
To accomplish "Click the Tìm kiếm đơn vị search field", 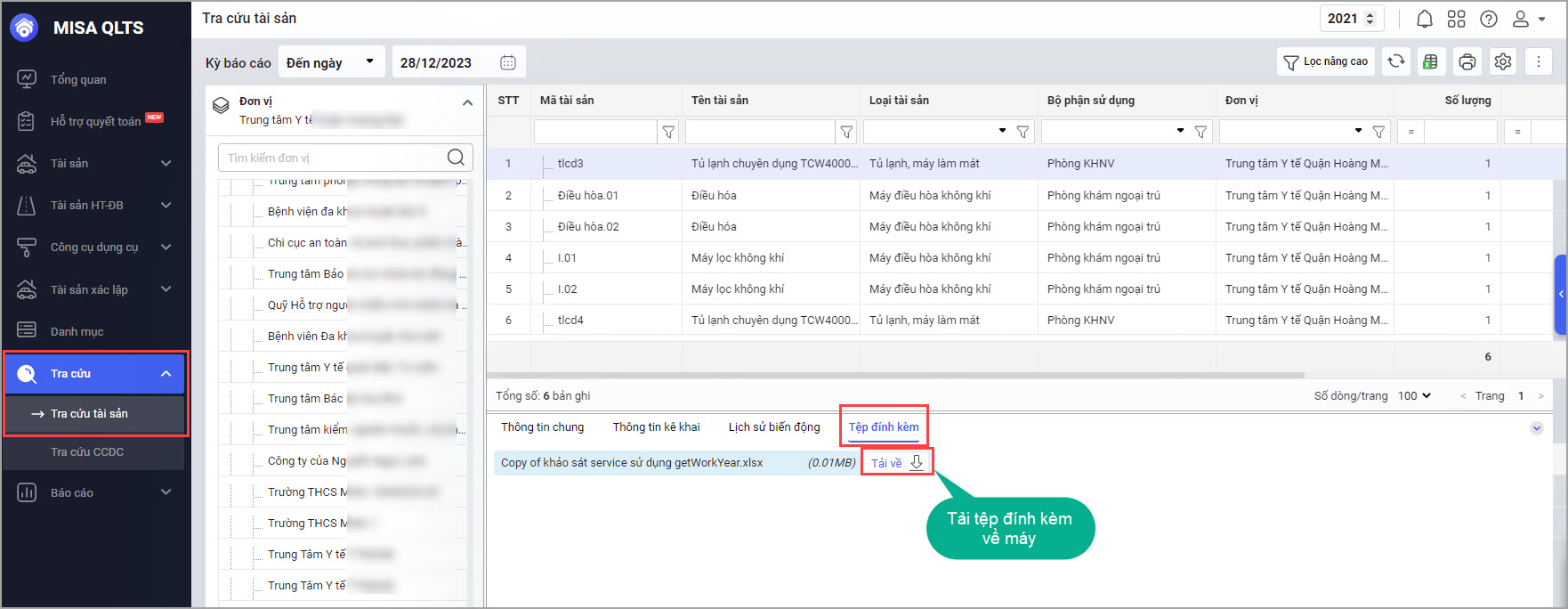I will pyautogui.click(x=332, y=158).
